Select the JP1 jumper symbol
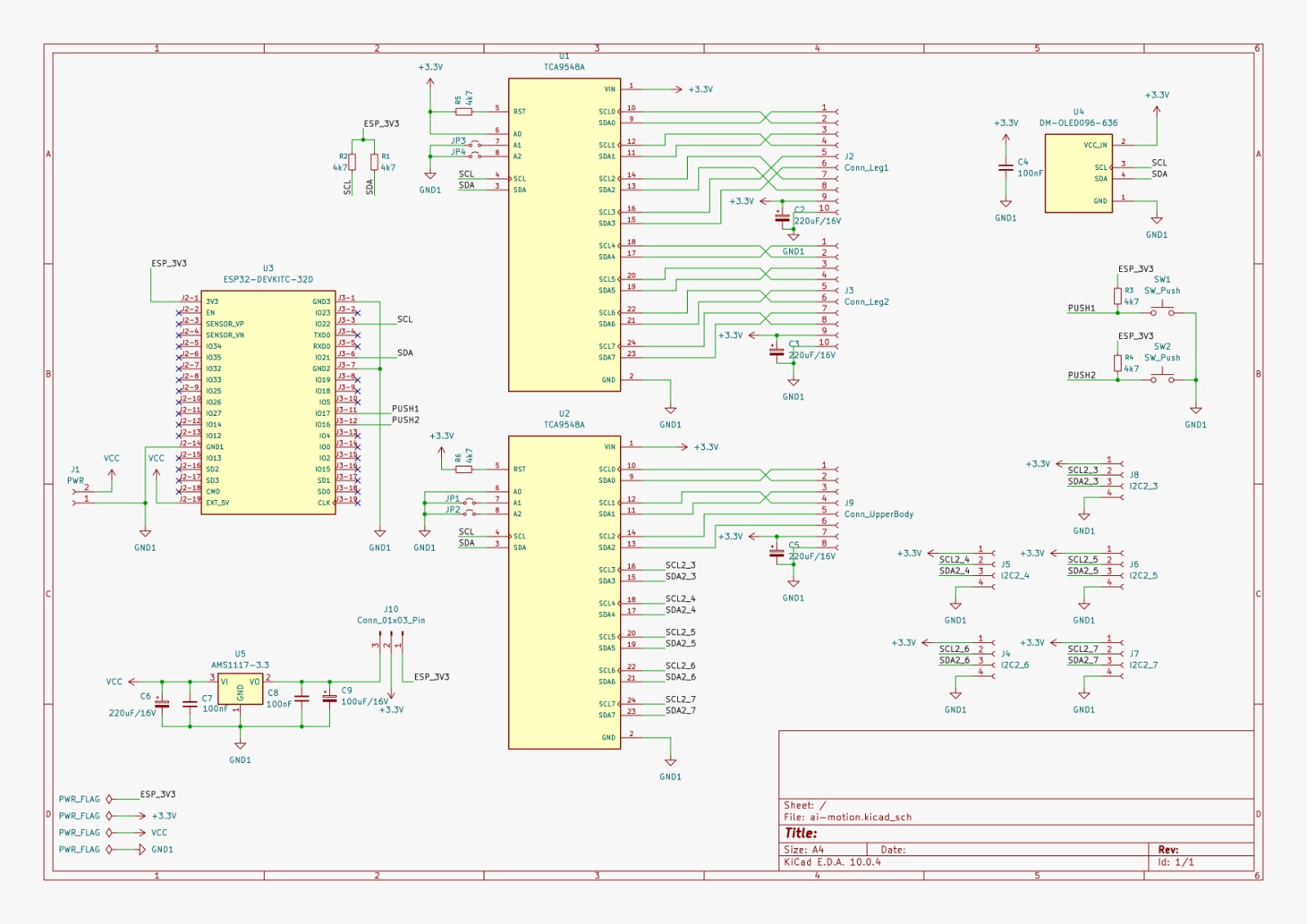Screen dimensions: 1307x924 coord(469,502)
